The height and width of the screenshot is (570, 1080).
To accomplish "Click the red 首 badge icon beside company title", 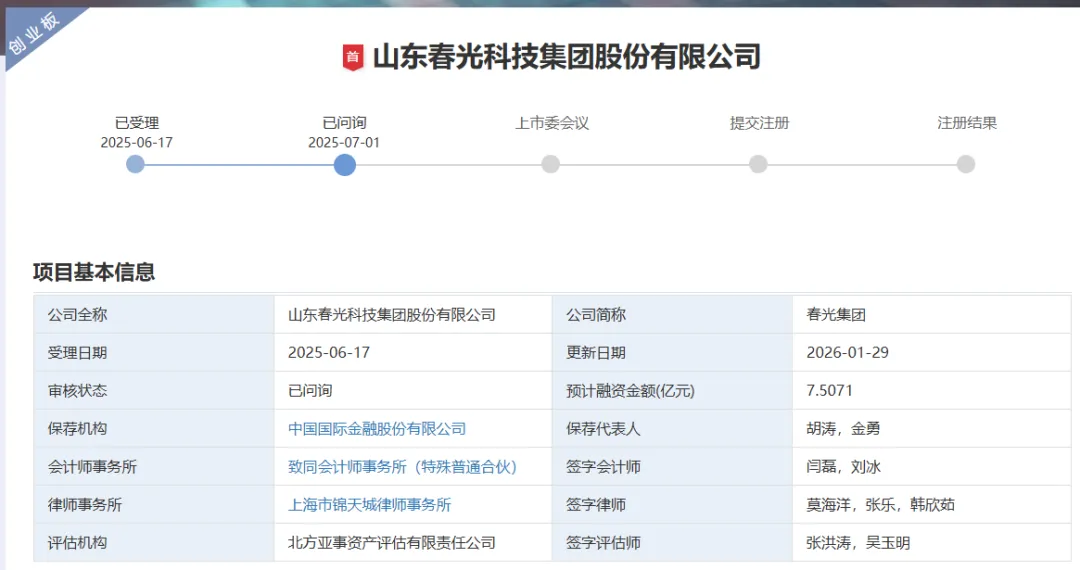I will (353, 57).
